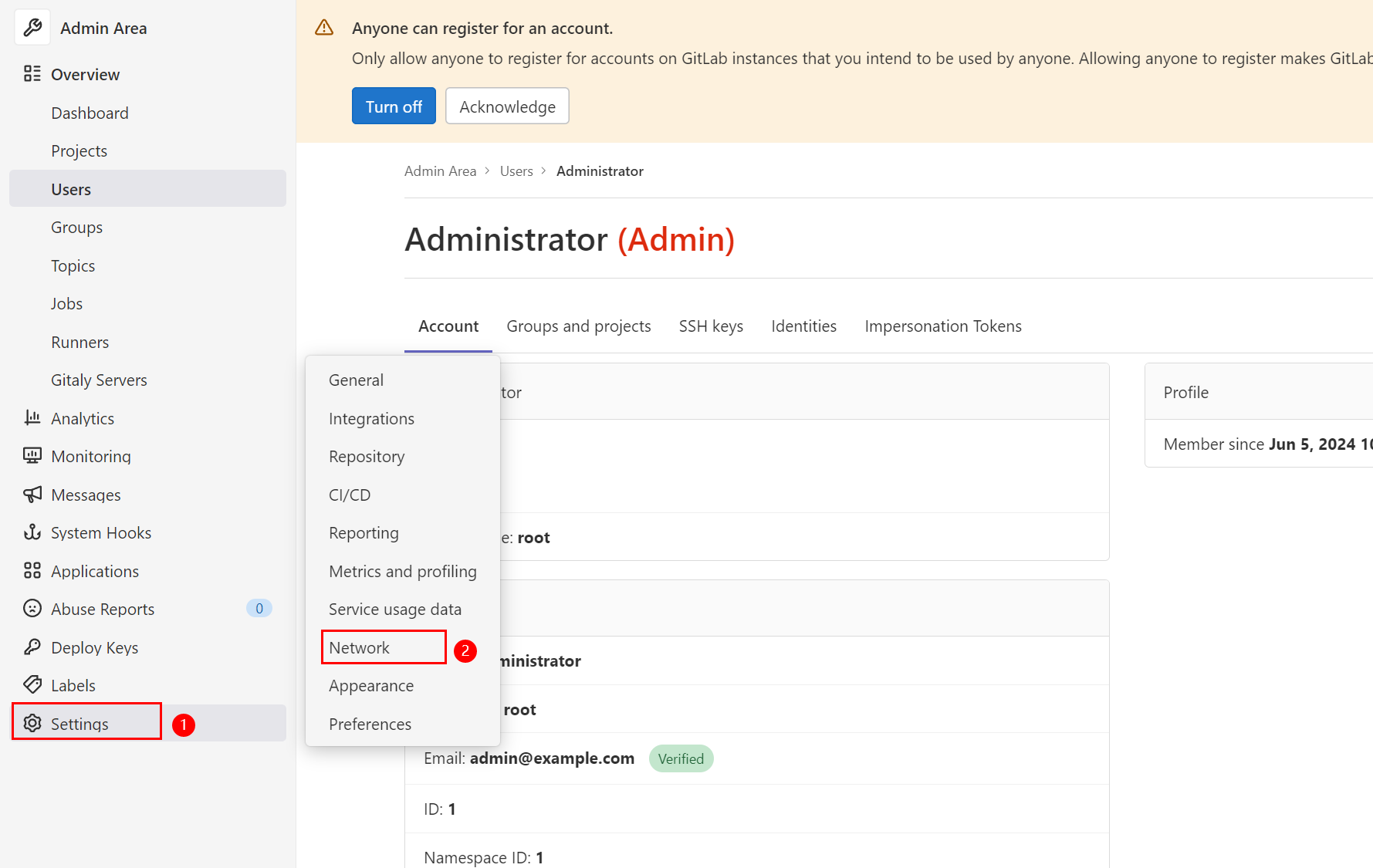Switch to the SSH keys tab
Screen dimensions: 1373x868
coord(710,326)
